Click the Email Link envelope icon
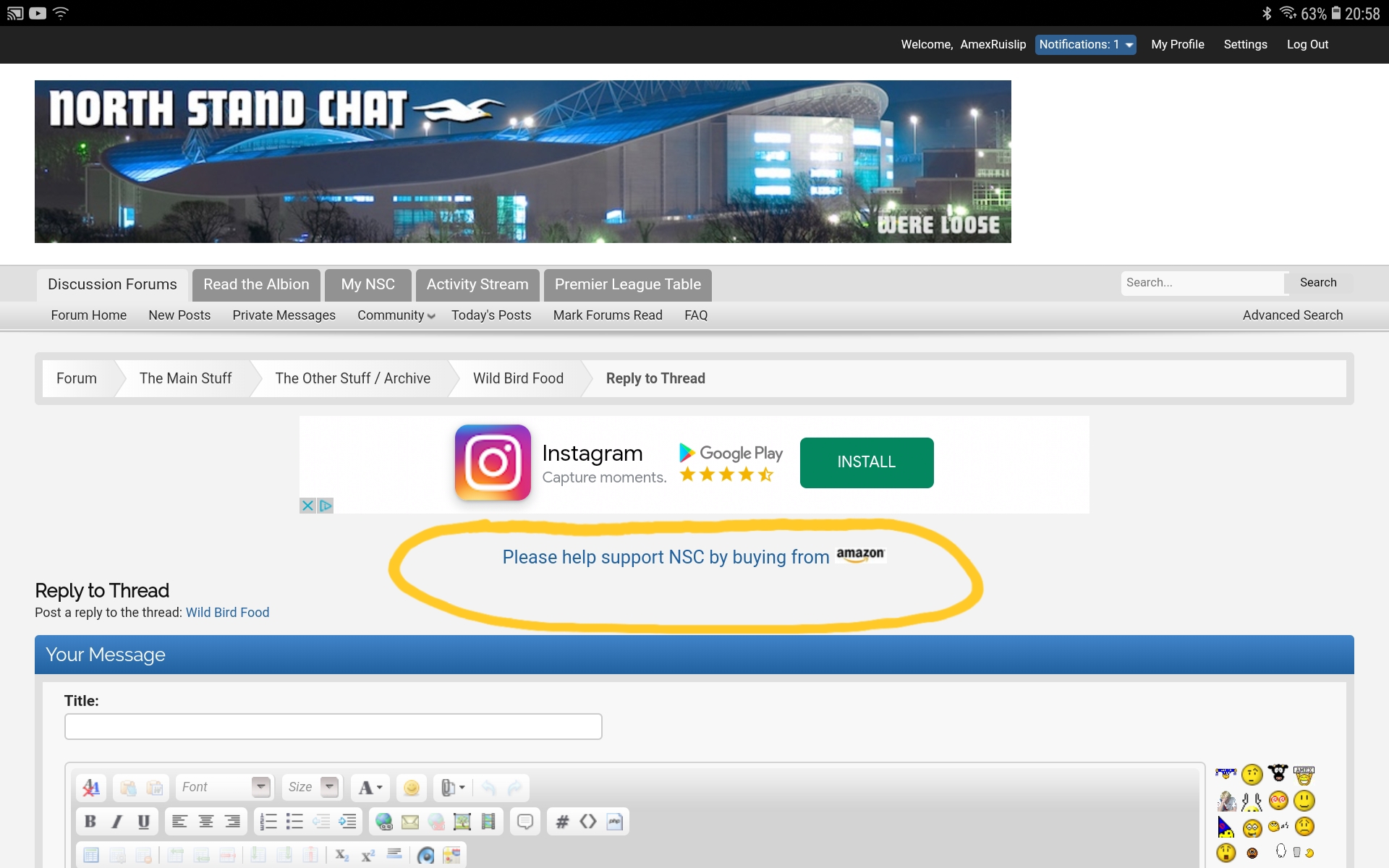 tap(410, 822)
